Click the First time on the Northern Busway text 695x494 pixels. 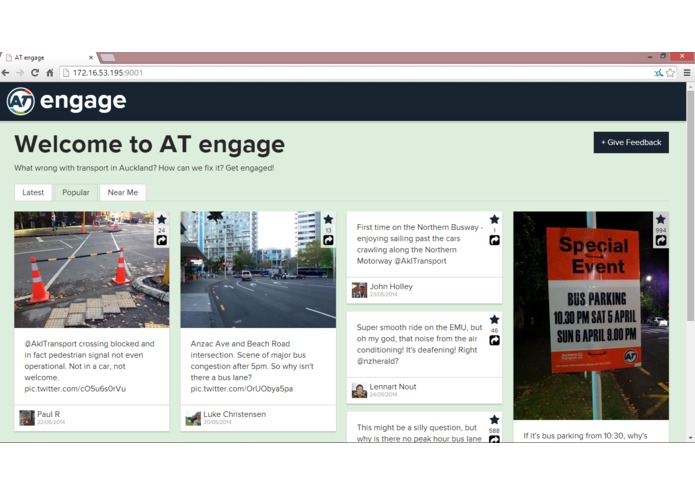[419, 244]
